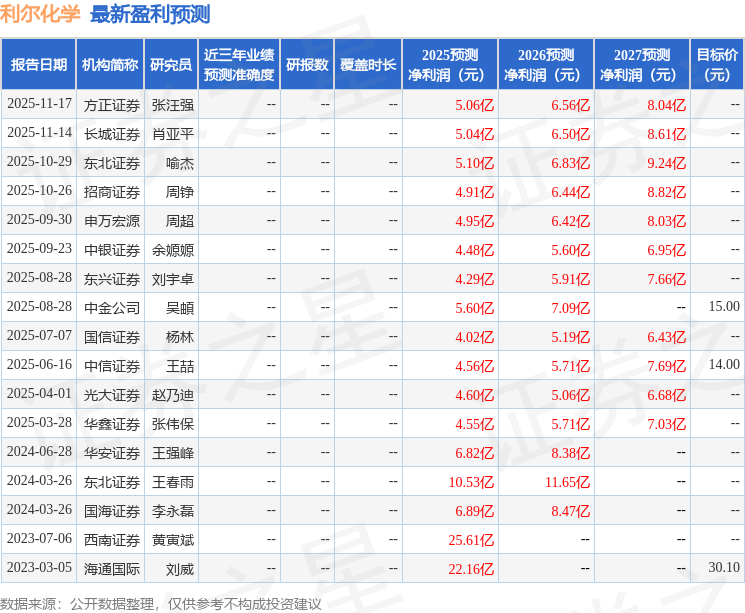Select the 华安证券 institution cell

coord(112,453)
